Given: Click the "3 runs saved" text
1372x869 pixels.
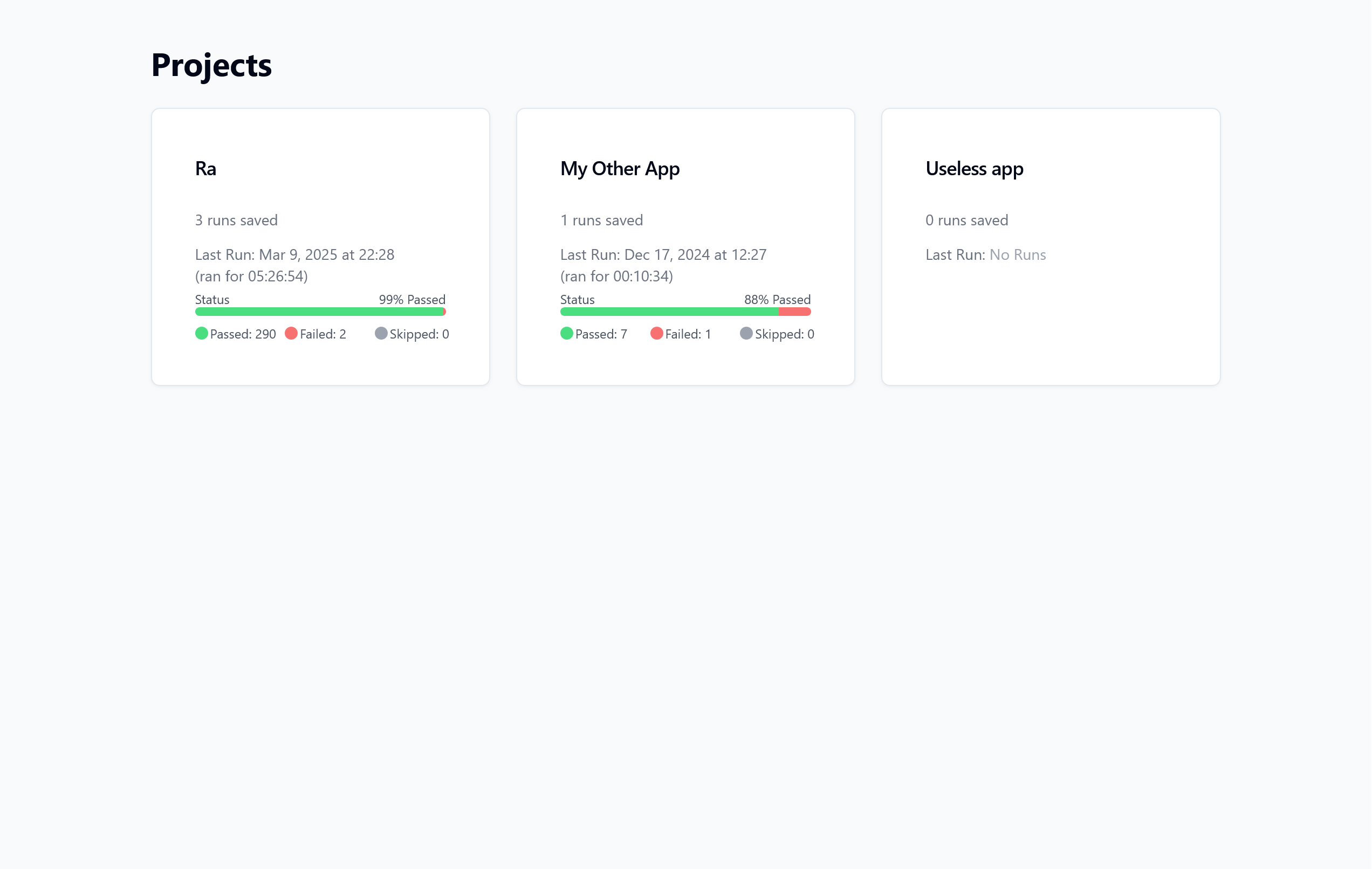Looking at the screenshot, I should pyautogui.click(x=236, y=220).
